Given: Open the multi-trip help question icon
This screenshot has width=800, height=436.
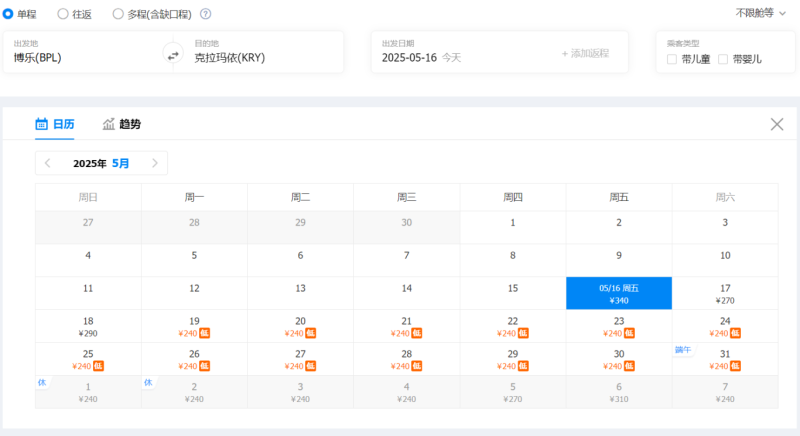Looking at the screenshot, I should pos(206,14).
